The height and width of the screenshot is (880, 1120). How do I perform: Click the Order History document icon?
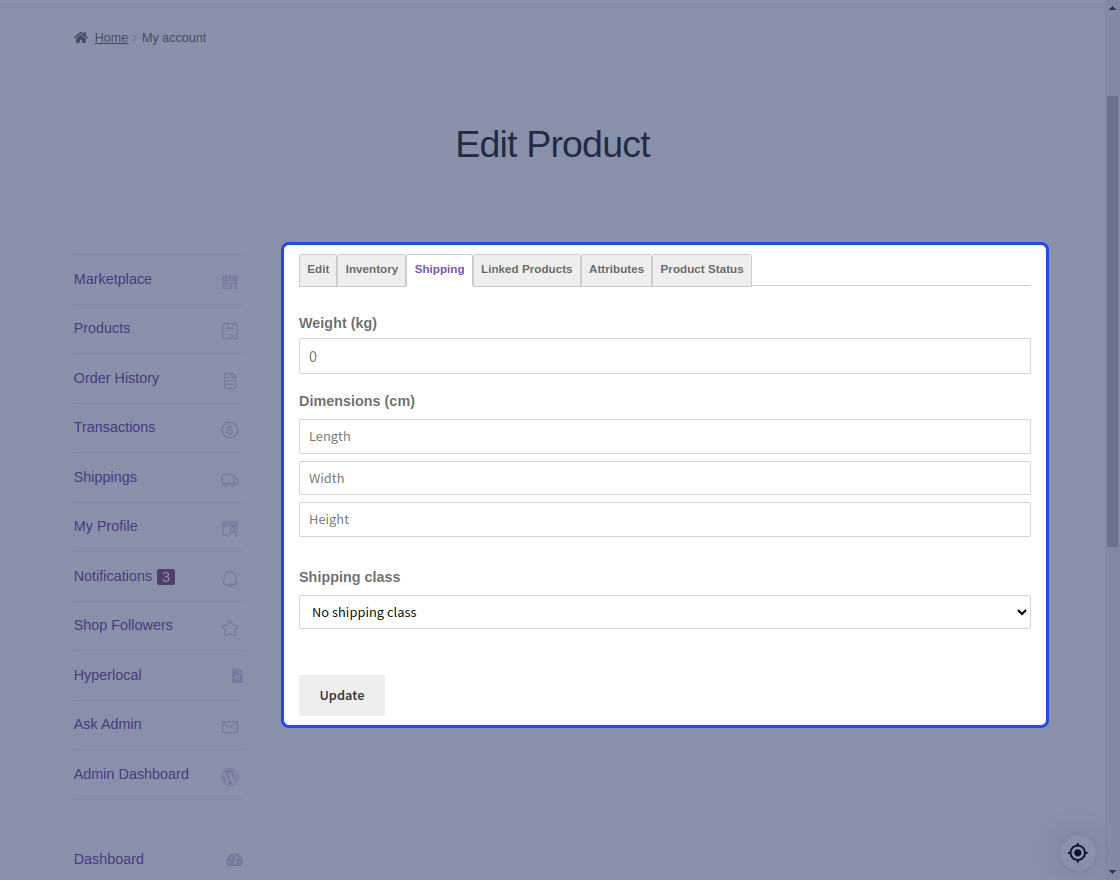[229, 380]
